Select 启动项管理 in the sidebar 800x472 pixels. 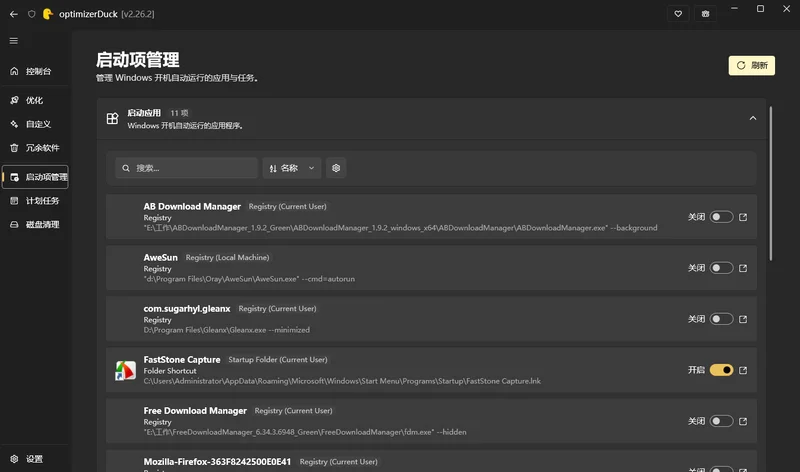tap(35, 177)
